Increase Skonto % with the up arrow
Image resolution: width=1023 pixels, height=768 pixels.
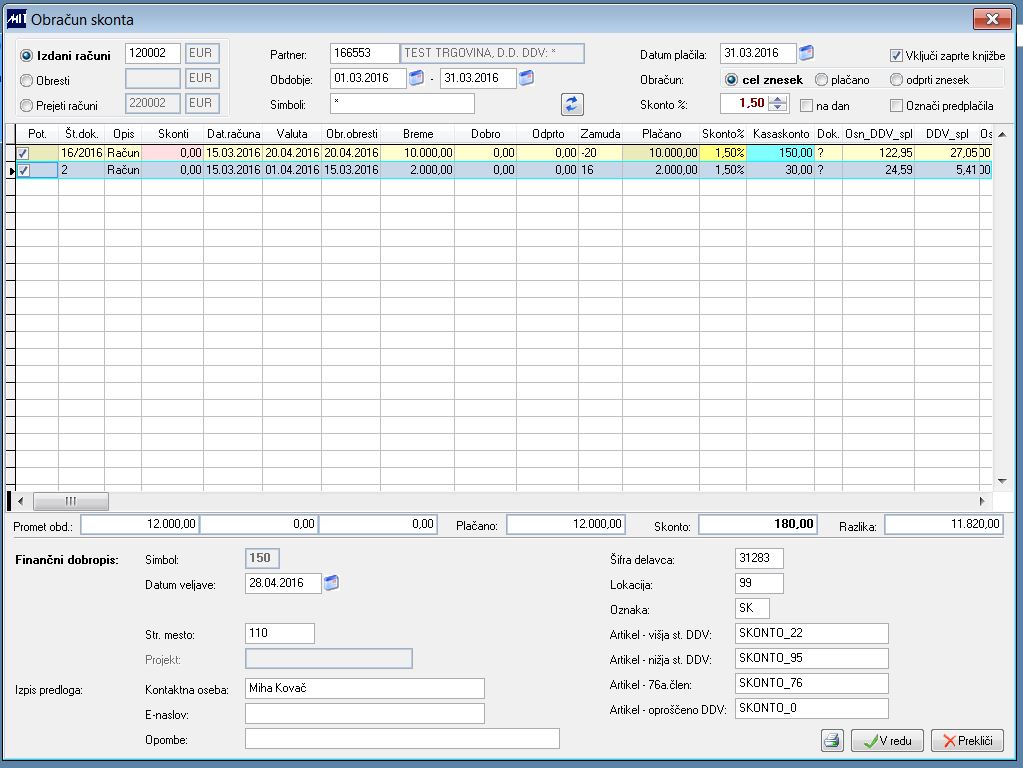point(777,100)
